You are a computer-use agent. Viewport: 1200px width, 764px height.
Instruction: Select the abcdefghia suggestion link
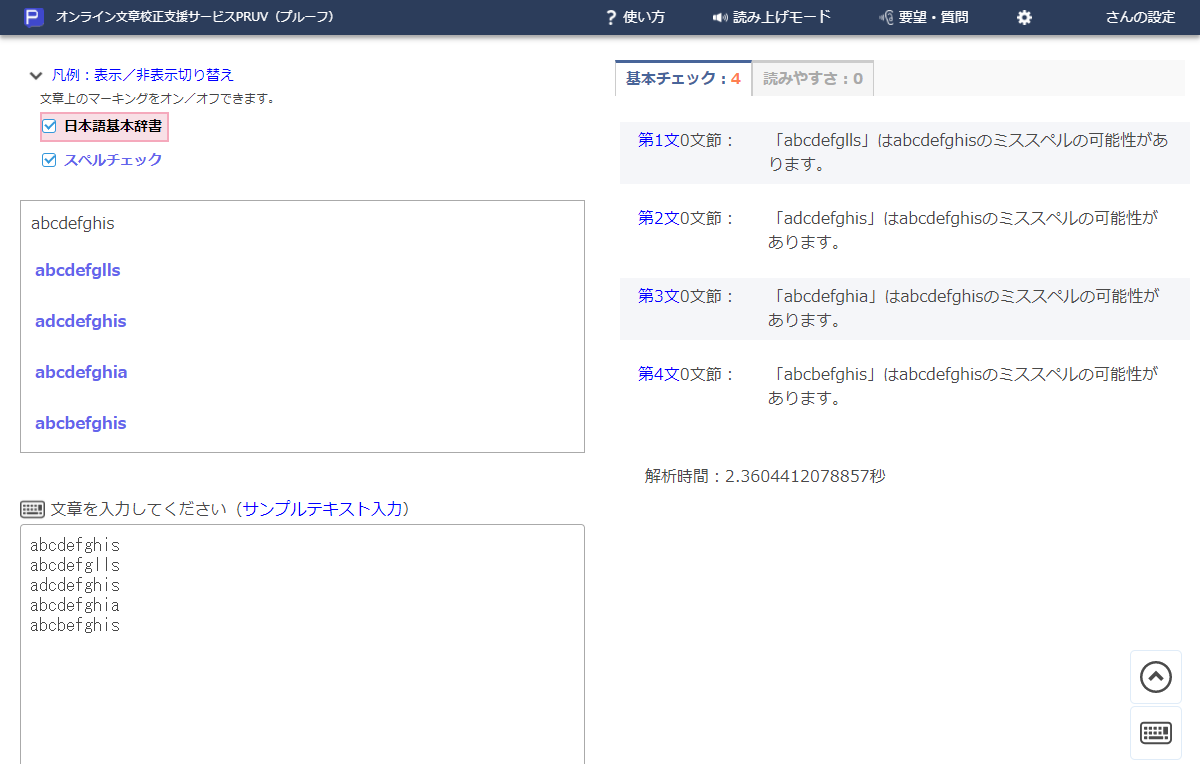[81, 372]
